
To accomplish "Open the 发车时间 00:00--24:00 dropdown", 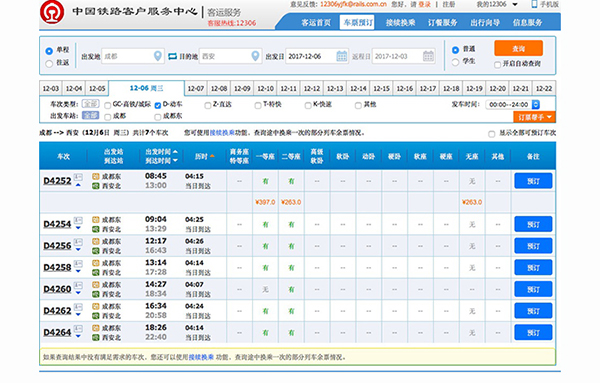I will [513, 104].
